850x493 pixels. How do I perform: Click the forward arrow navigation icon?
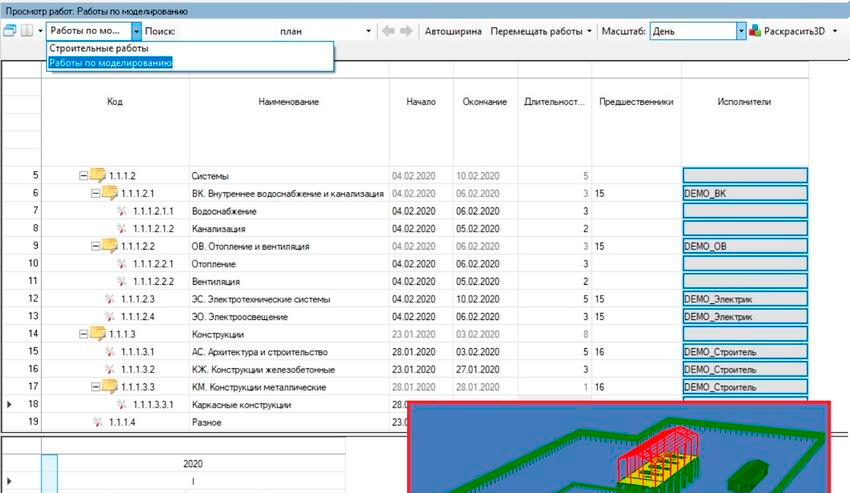(406, 31)
